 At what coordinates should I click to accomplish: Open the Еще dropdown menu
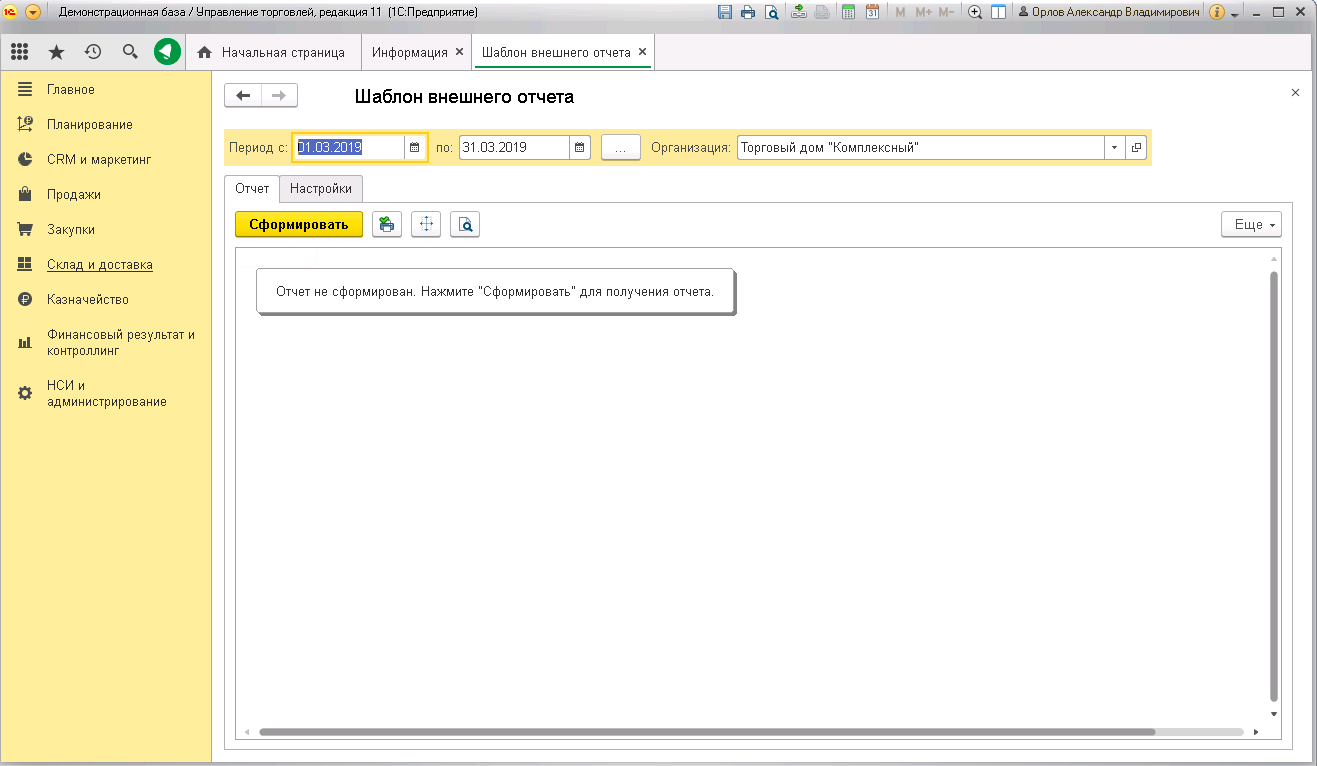tap(1251, 225)
